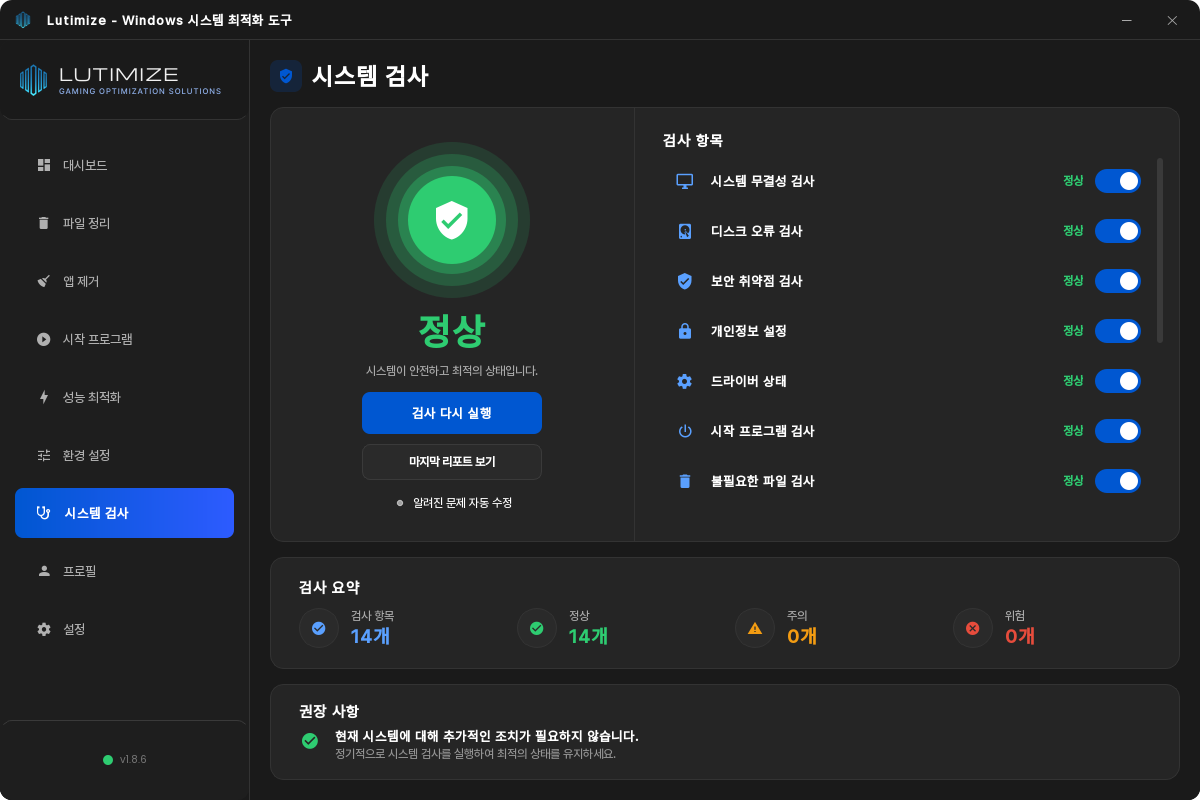This screenshot has height=800, width=1200.
Task: Minimize the Lutimize window
Action: click(x=1127, y=20)
